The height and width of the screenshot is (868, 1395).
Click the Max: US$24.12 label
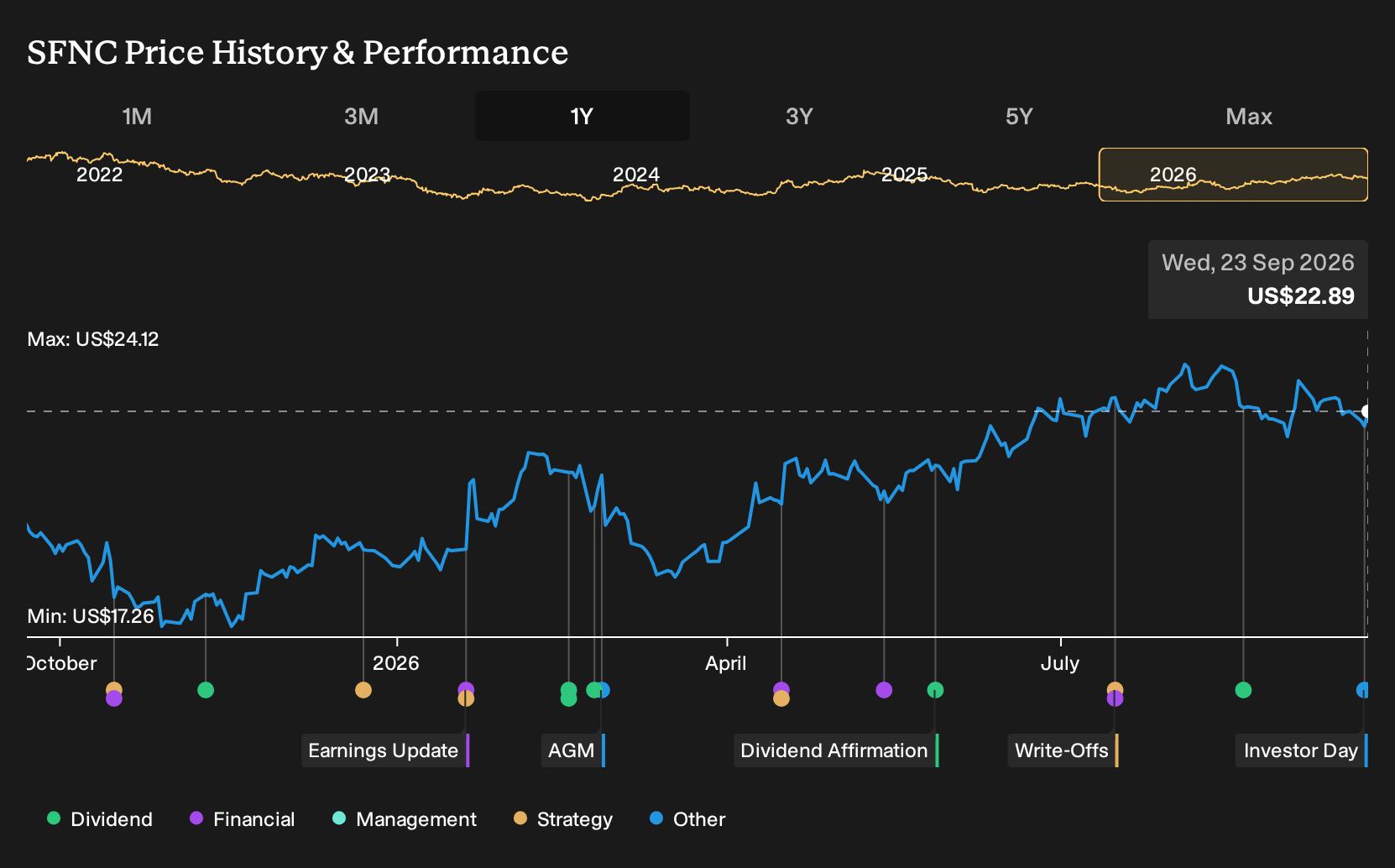point(93,339)
